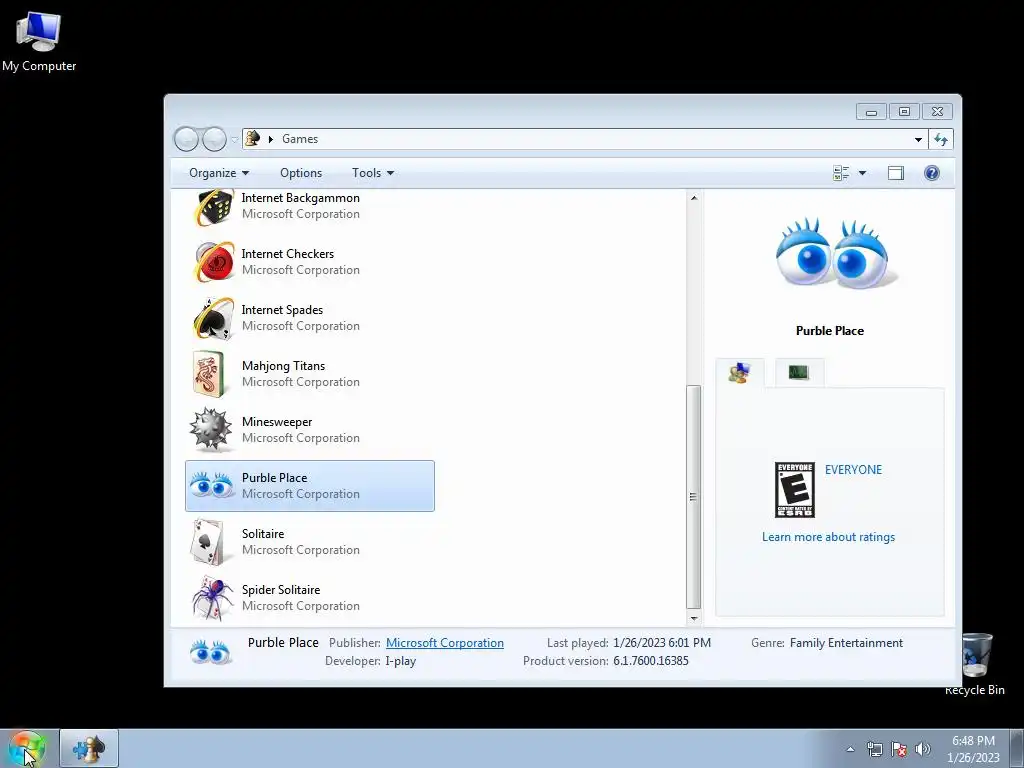Select the Minesweeper mine icon
This screenshot has width=1024, height=768.
point(210,430)
